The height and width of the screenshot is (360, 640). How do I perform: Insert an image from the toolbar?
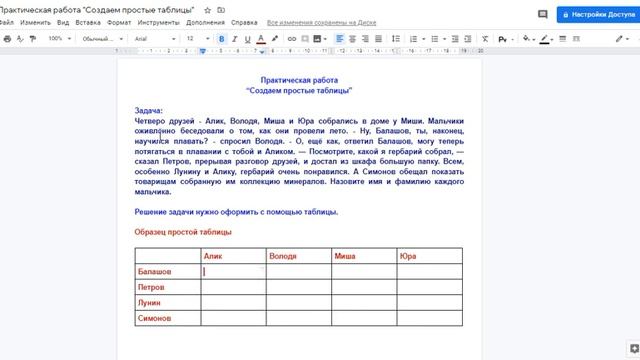(x=317, y=39)
